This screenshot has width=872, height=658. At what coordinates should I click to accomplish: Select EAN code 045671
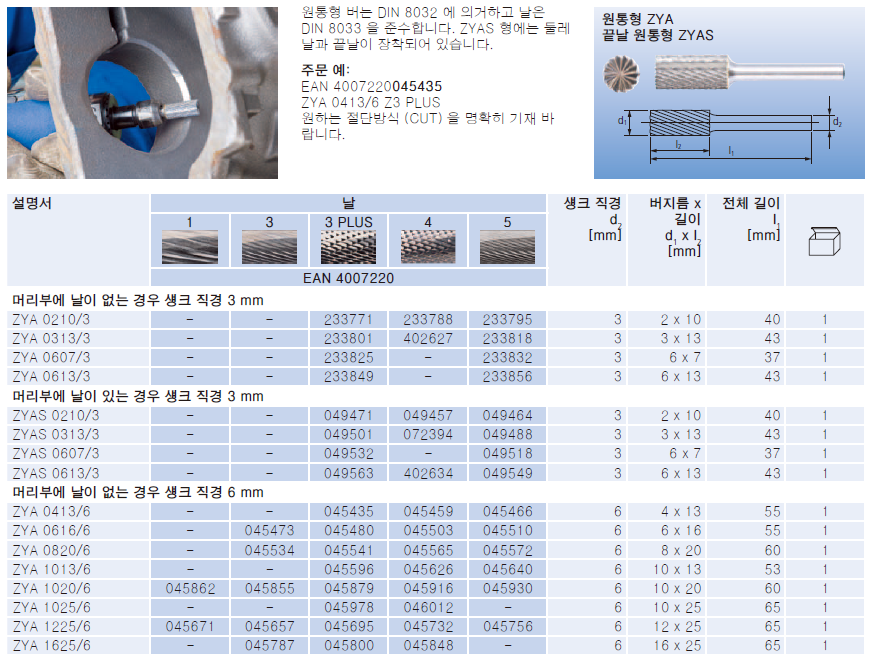click(x=190, y=627)
